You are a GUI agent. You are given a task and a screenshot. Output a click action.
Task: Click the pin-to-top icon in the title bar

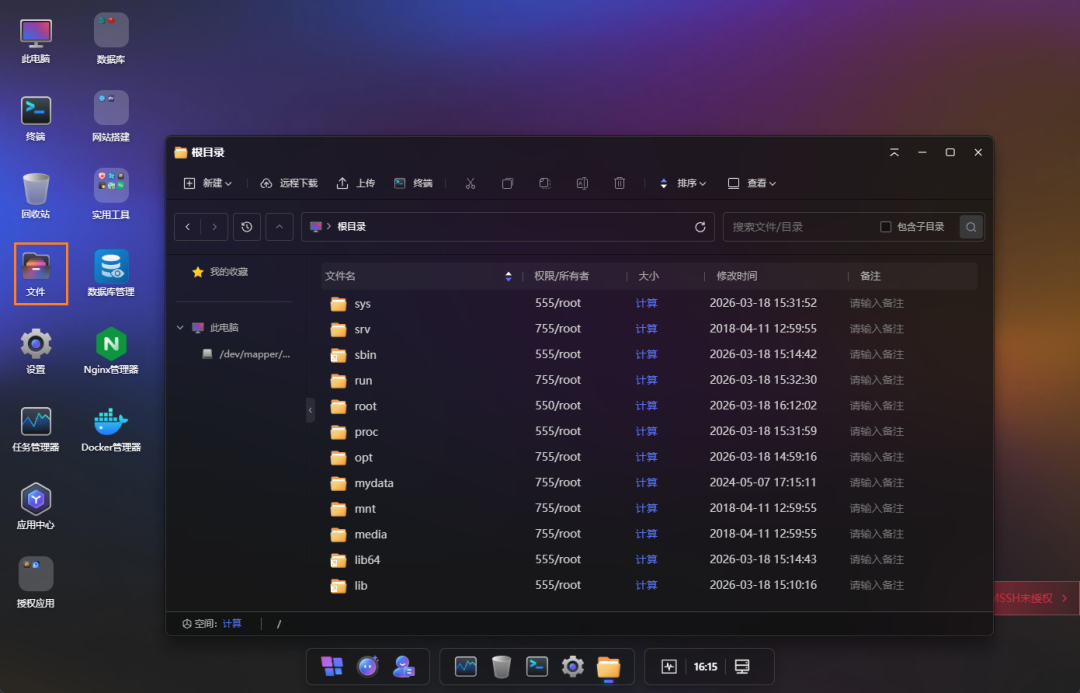pyautogui.click(x=894, y=152)
